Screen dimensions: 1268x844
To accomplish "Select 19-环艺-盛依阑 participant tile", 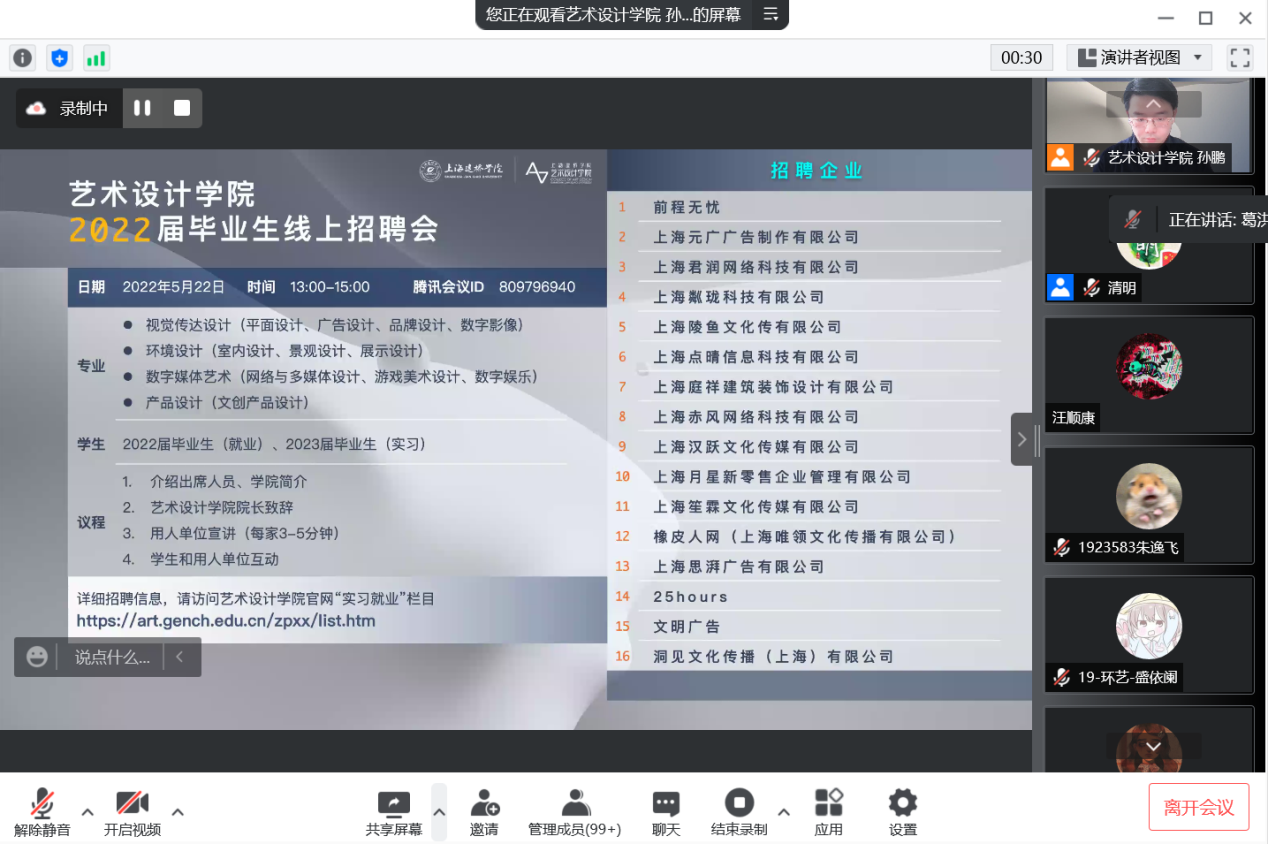I will click(x=1148, y=635).
